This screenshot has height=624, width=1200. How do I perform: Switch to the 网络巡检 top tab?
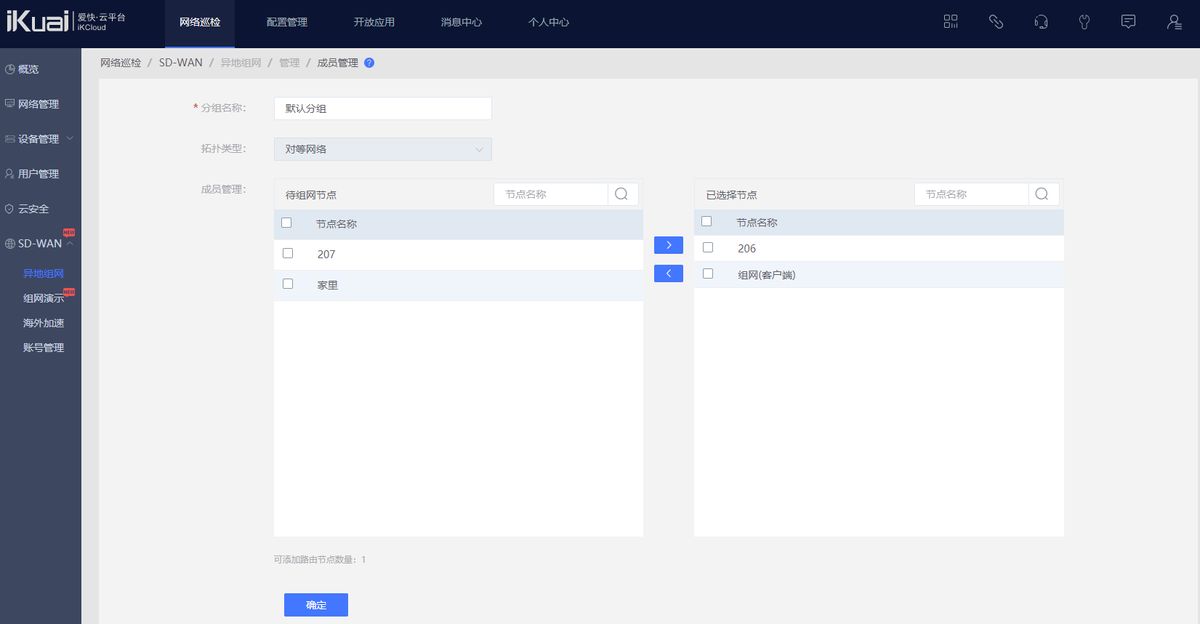coord(200,22)
